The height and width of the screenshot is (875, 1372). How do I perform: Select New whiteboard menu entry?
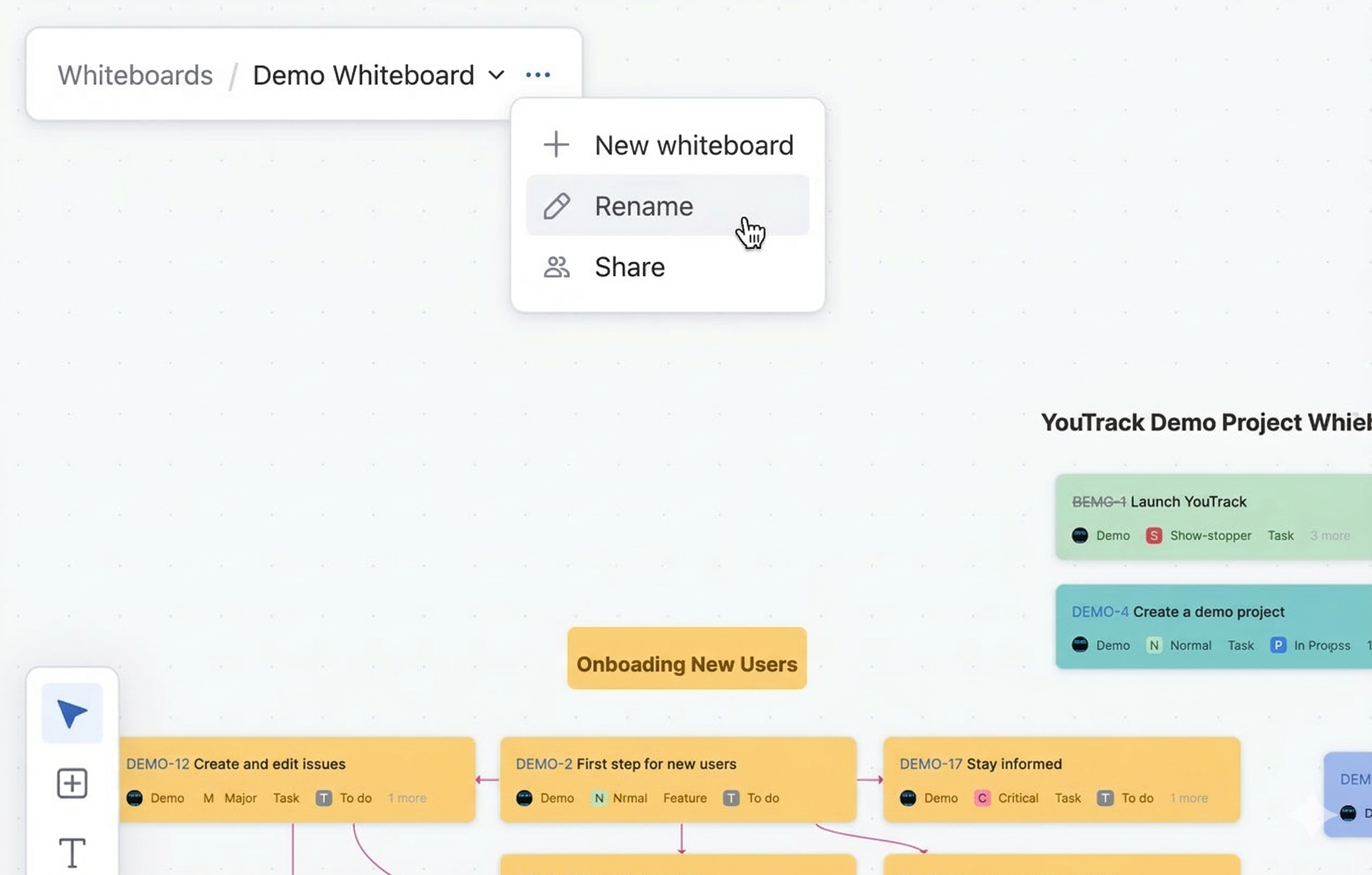694,145
